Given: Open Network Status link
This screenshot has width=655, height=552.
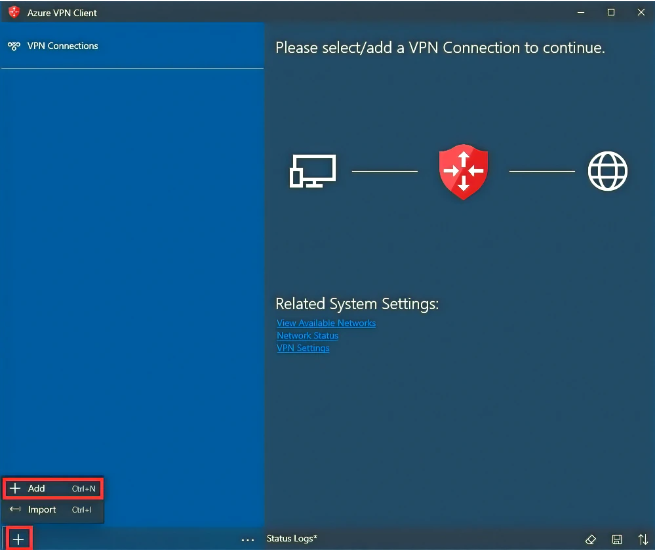Looking at the screenshot, I should click(x=307, y=336).
